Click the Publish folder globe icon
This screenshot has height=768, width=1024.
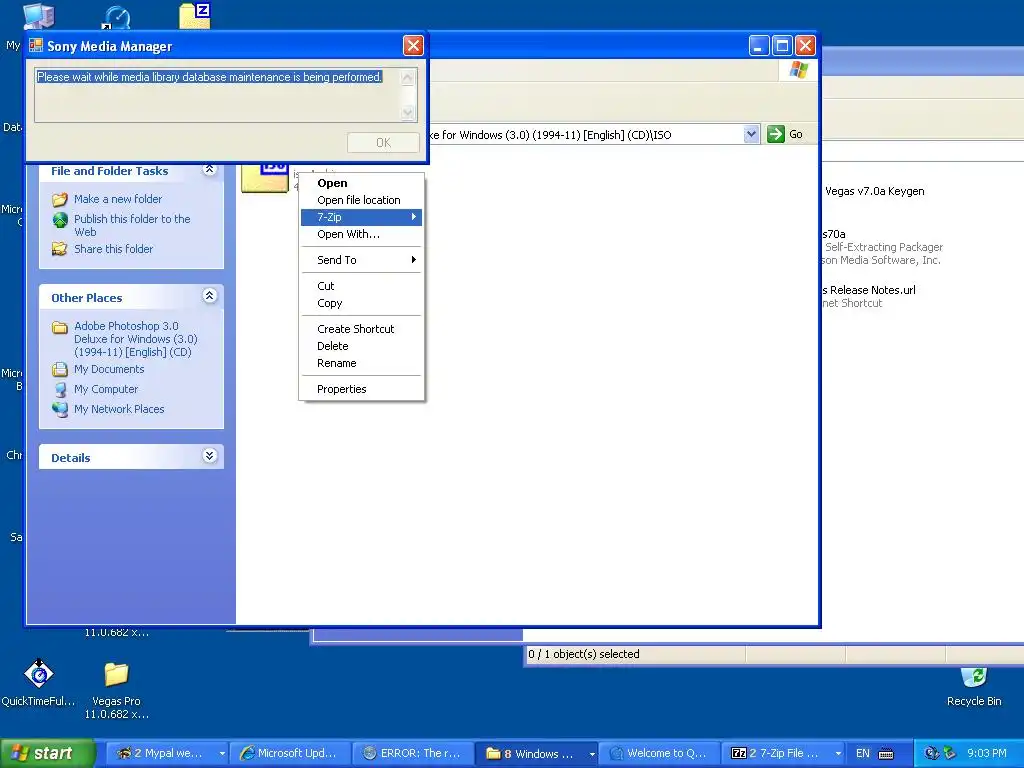(x=59, y=220)
